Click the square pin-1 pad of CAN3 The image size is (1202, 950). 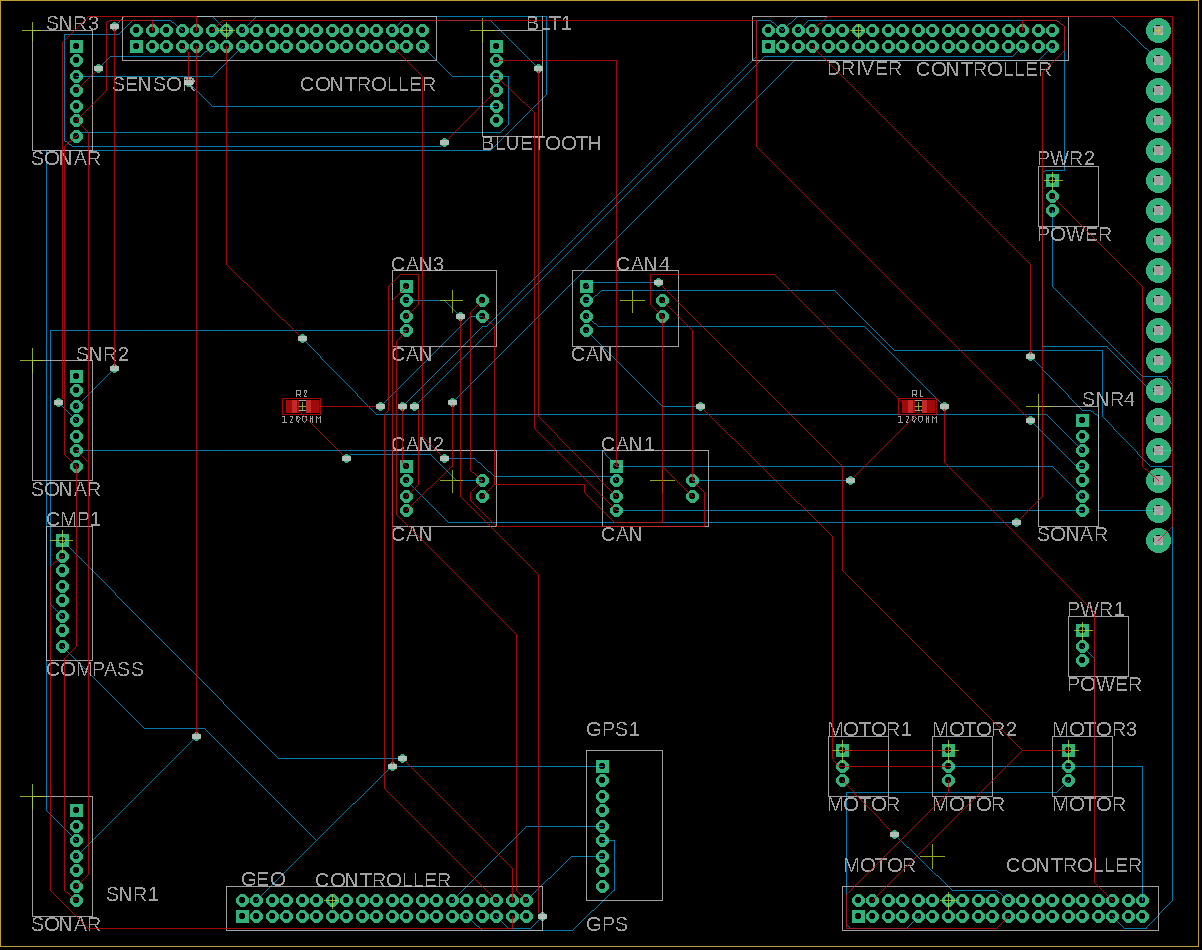click(407, 286)
